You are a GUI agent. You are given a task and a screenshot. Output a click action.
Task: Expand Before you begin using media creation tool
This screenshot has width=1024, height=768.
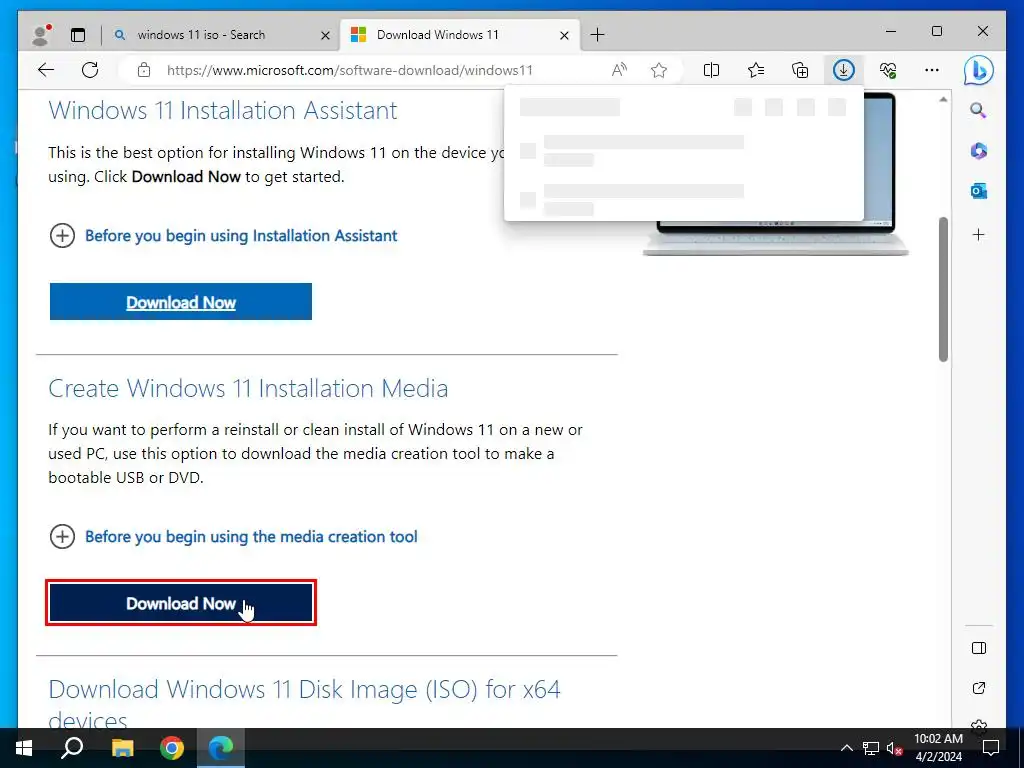(233, 537)
